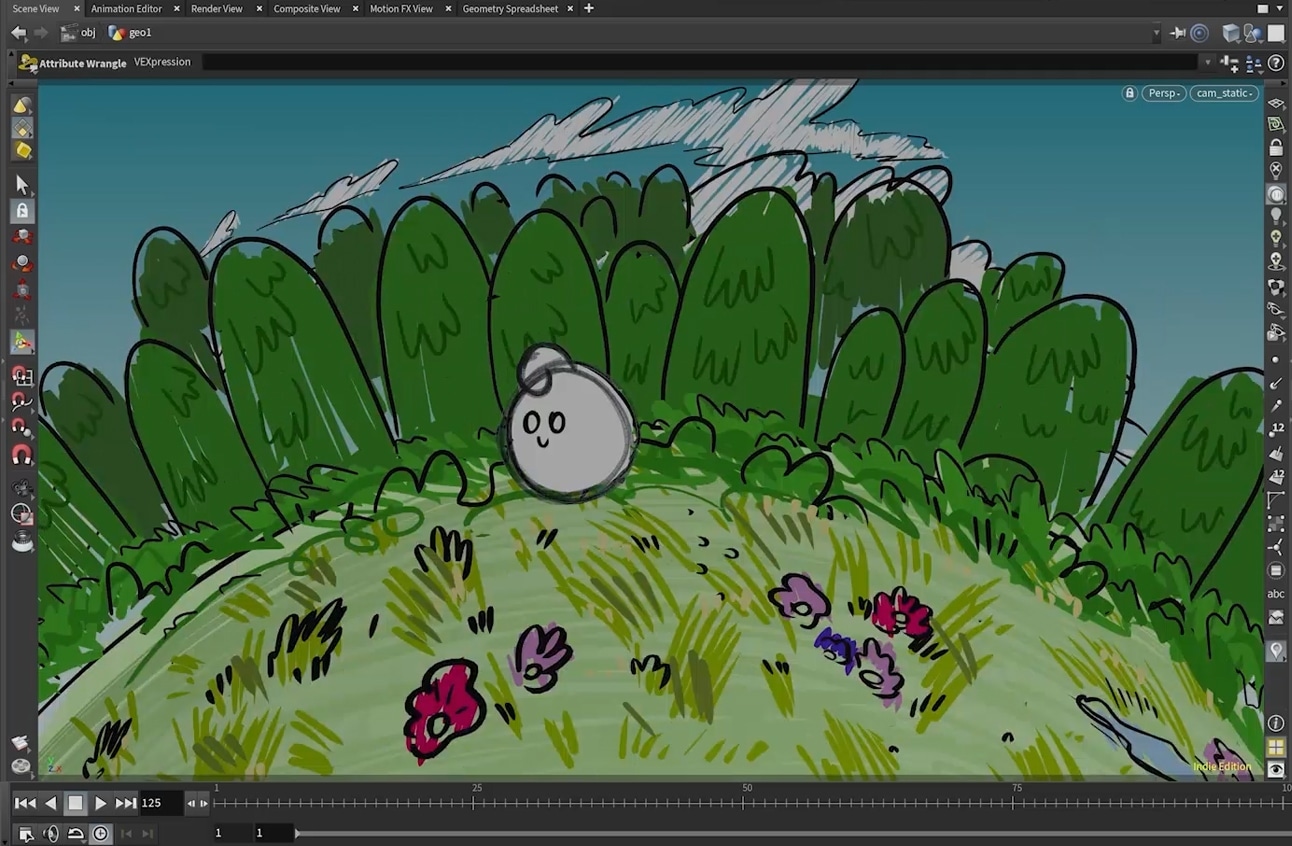The width and height of the screenshot is (1292, 846).
Task: Toggle the viewport camera lock
Action: pyautogui.click(x=1130, y=93)
